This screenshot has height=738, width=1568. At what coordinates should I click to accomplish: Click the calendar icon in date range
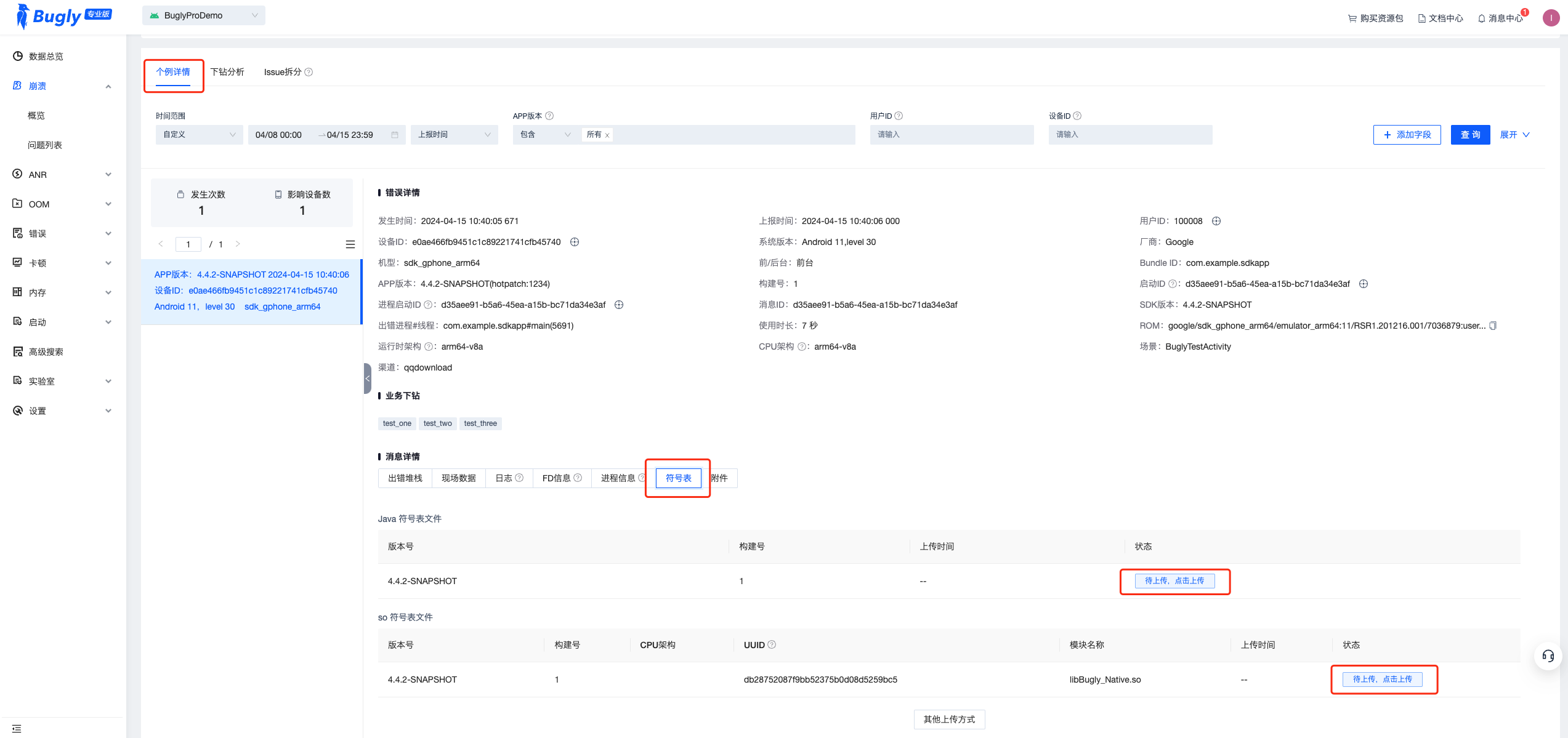coord(395,135)
